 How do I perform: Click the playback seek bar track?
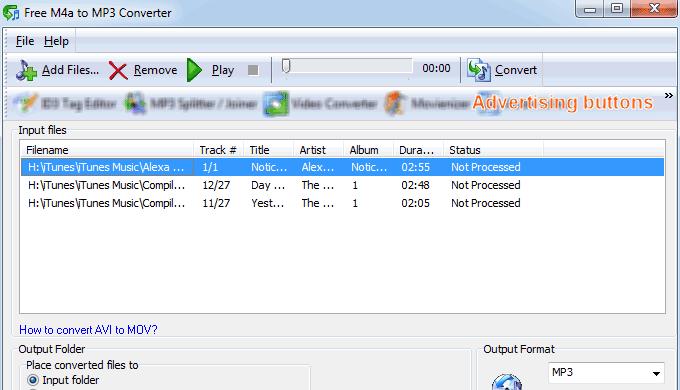pos(347,66)
